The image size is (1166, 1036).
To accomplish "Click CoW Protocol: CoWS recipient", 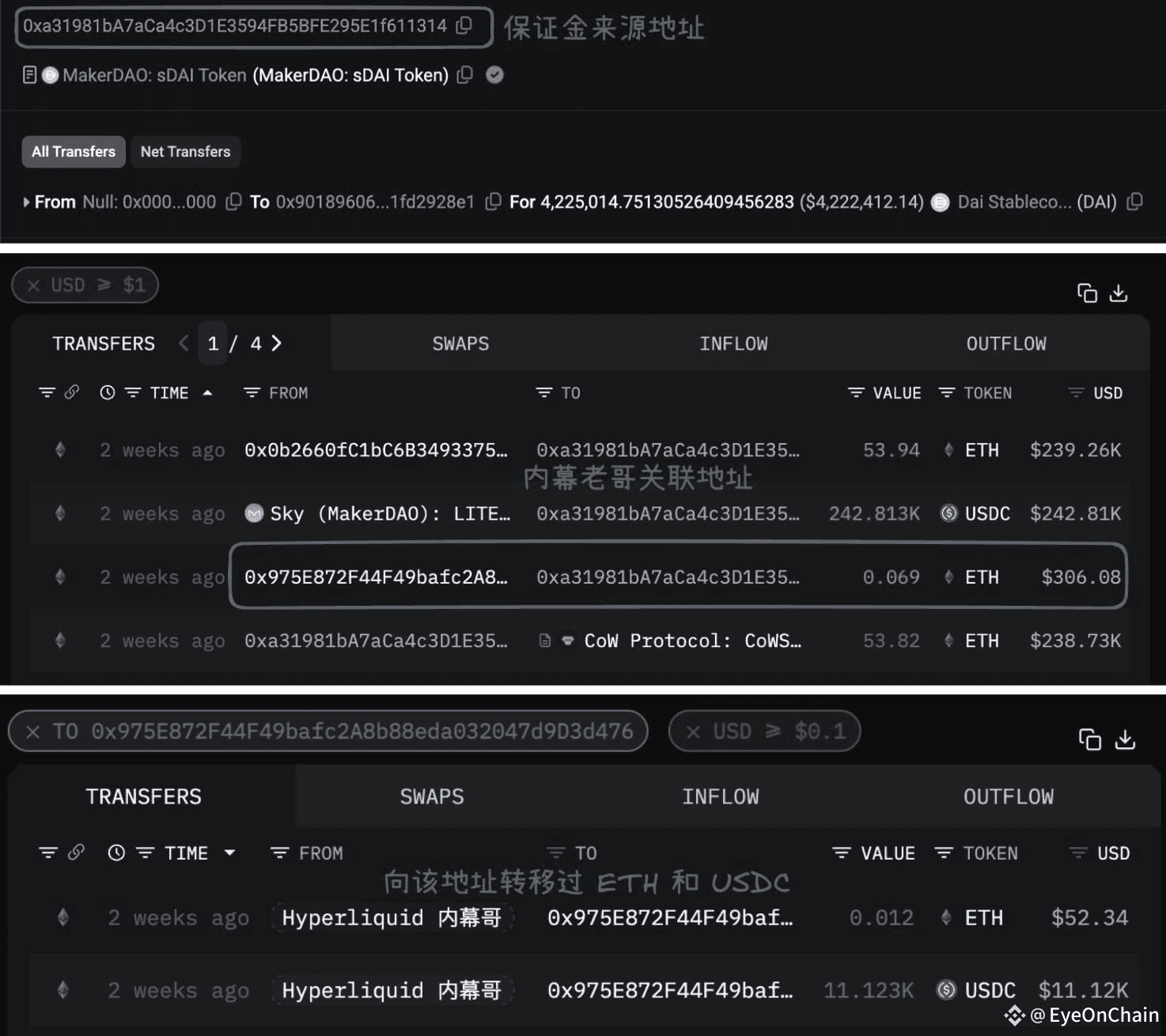I will tap(692, 641).
